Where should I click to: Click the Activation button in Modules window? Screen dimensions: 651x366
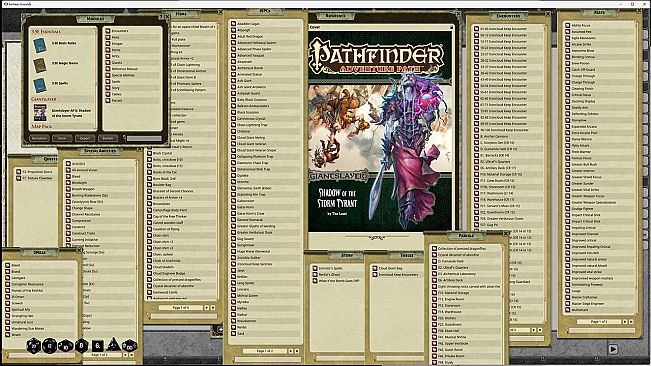coord(39,138)
